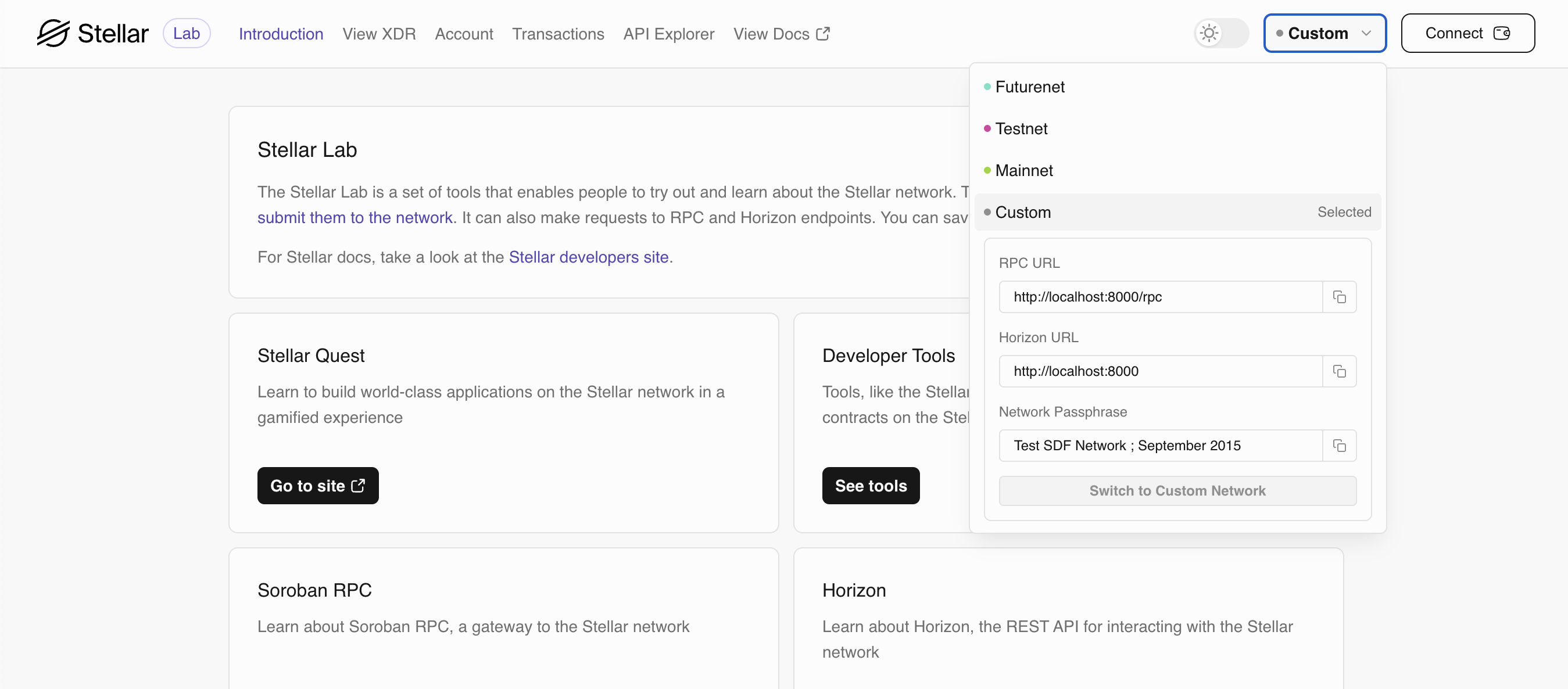Select Mainnet from network options
Screen dimensions: 1568x689
[1024, 170]
